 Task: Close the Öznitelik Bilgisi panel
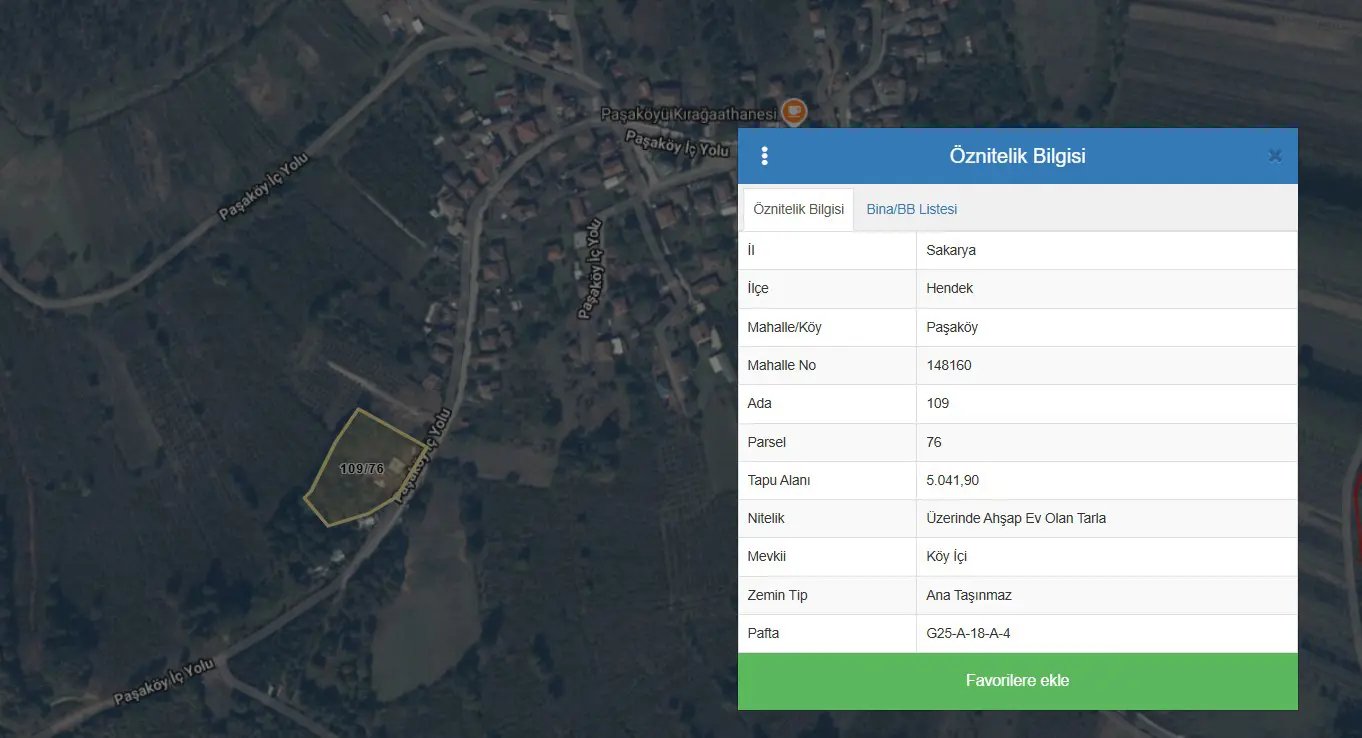(x=1275, y=156)
